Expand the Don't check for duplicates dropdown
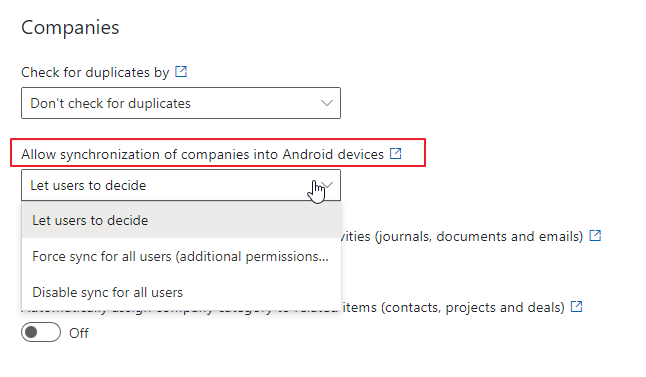 [181, 103]
